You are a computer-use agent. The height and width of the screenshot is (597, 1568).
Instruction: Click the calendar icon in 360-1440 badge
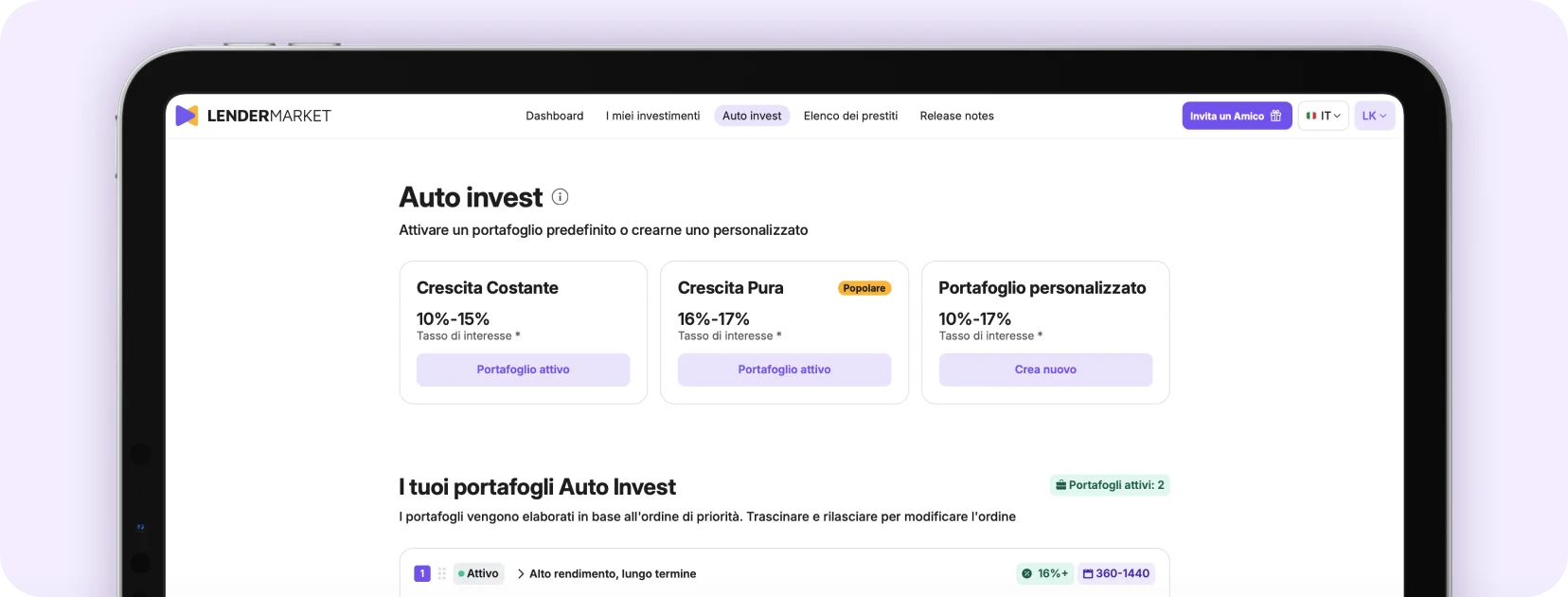tap(1088, 573)
